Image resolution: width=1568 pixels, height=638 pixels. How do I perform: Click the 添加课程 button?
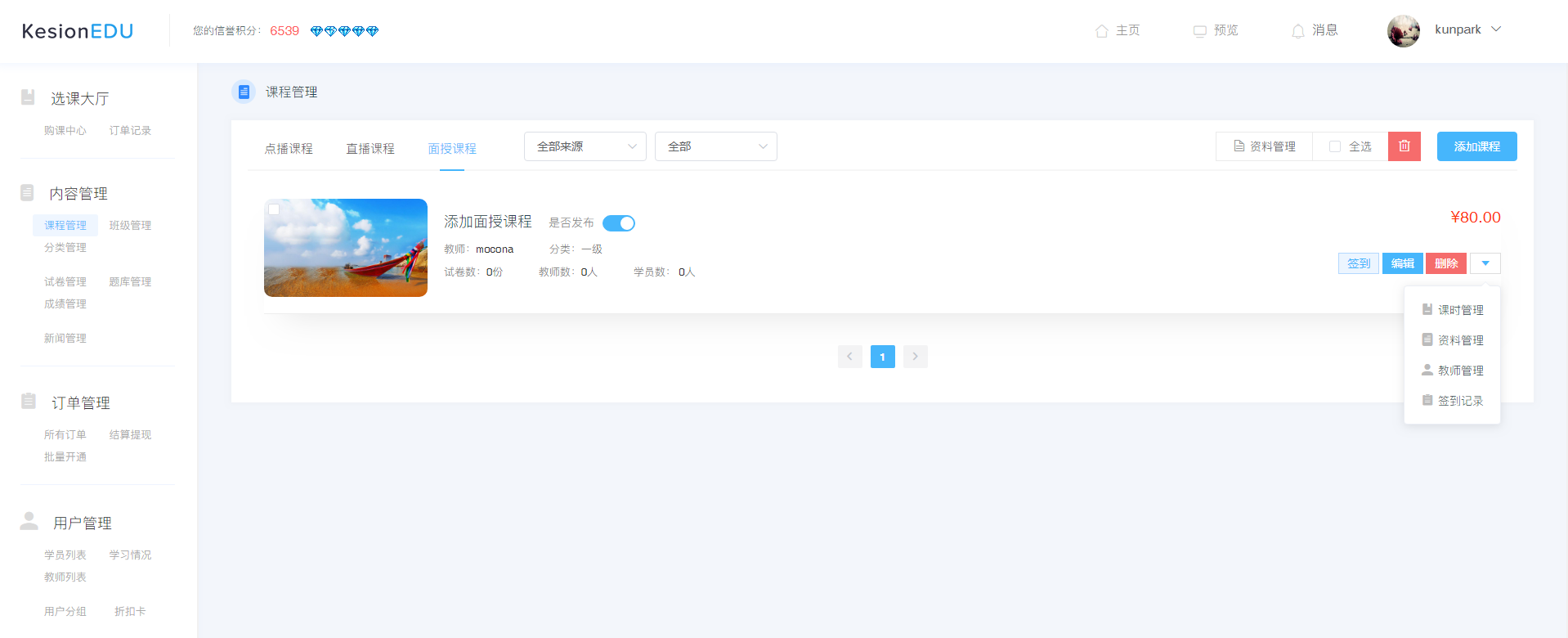point(1477,146)
